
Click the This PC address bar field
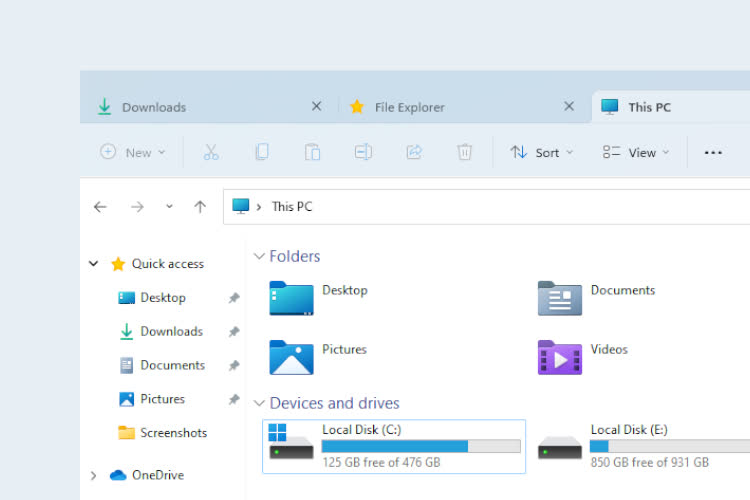(x=486, y=207)
